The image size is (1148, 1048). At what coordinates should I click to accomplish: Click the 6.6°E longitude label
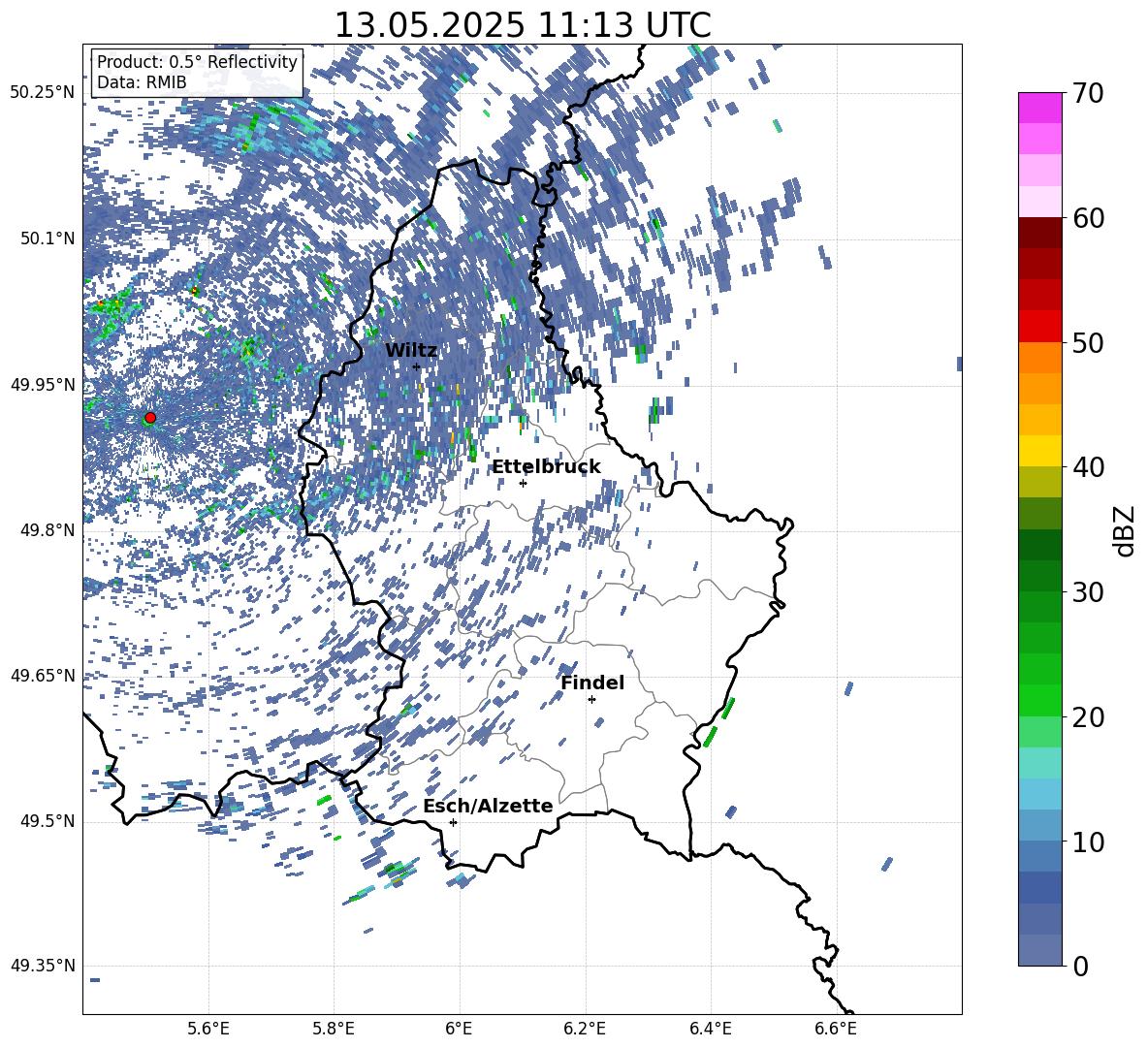click(x=836, y=1029)
